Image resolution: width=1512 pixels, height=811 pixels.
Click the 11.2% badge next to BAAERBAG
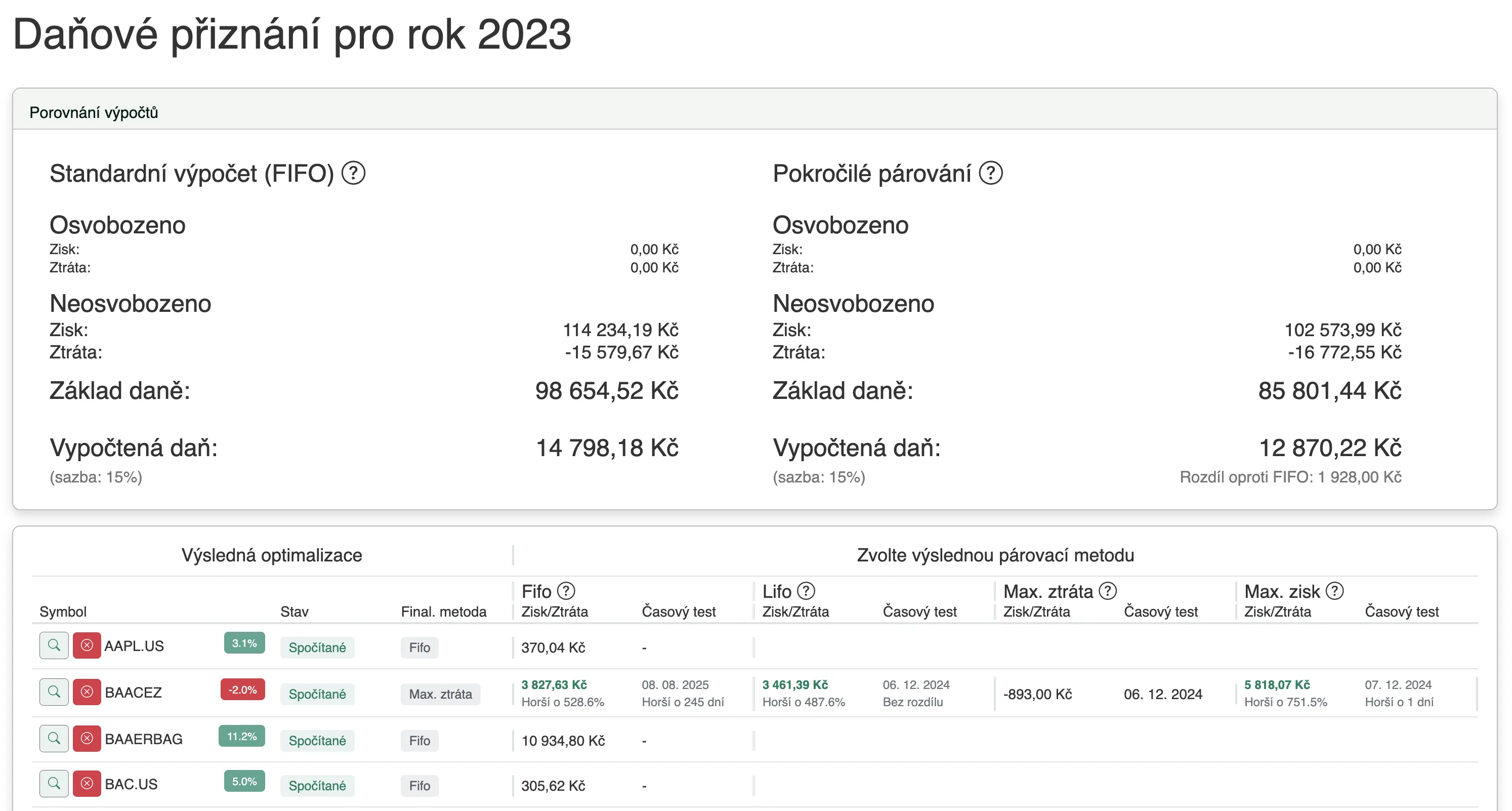pyautogui.click(x=242, y=737)
